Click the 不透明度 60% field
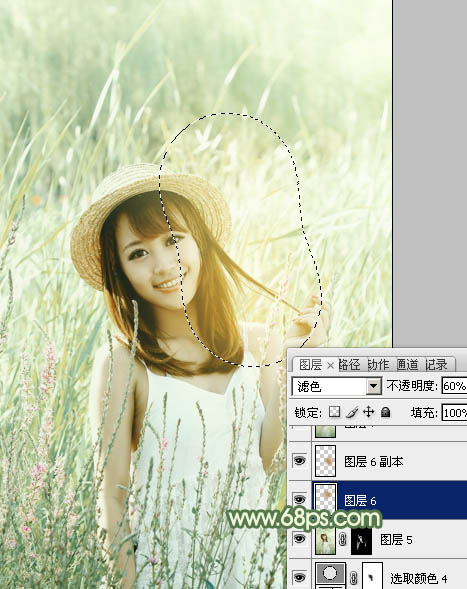467x589 pixels. (454, 386)
